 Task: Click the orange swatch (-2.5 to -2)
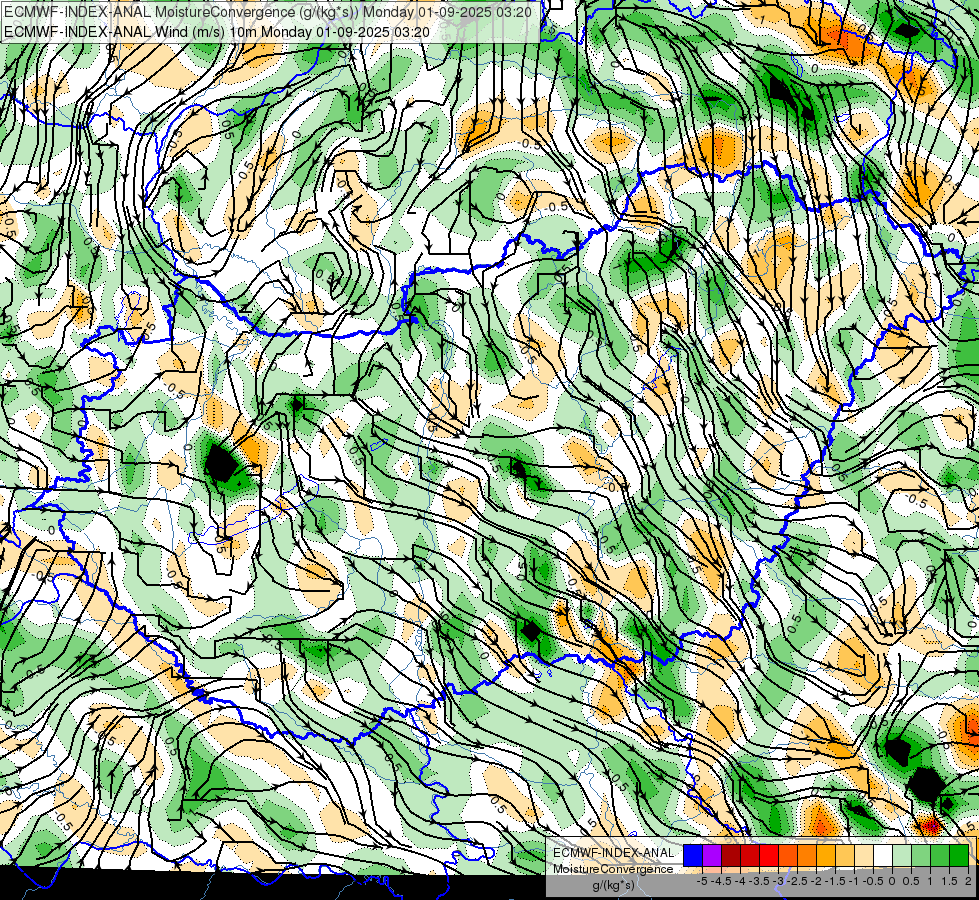pyautogui.click(x=807, y=855)
